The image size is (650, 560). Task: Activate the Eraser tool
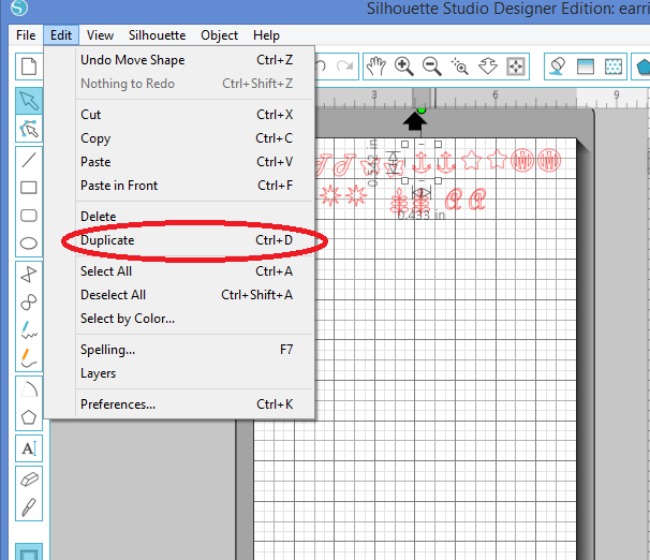29,480
